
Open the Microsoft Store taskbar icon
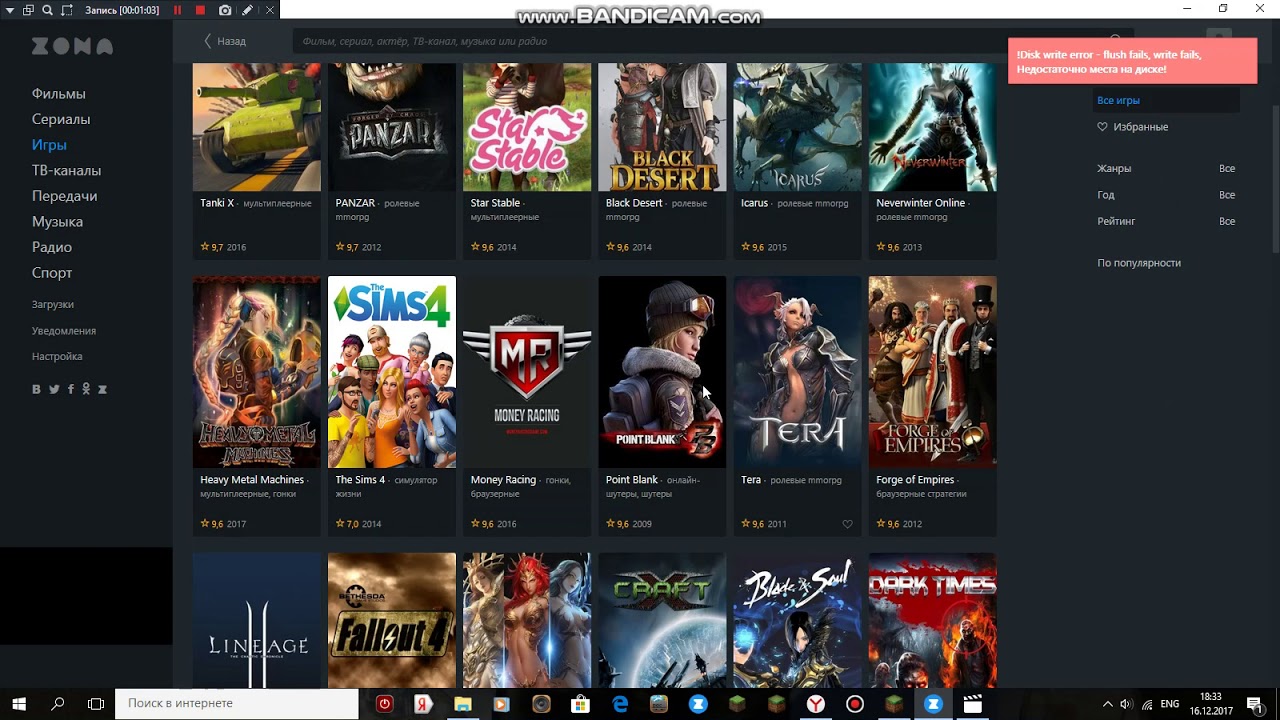point(581,704)
